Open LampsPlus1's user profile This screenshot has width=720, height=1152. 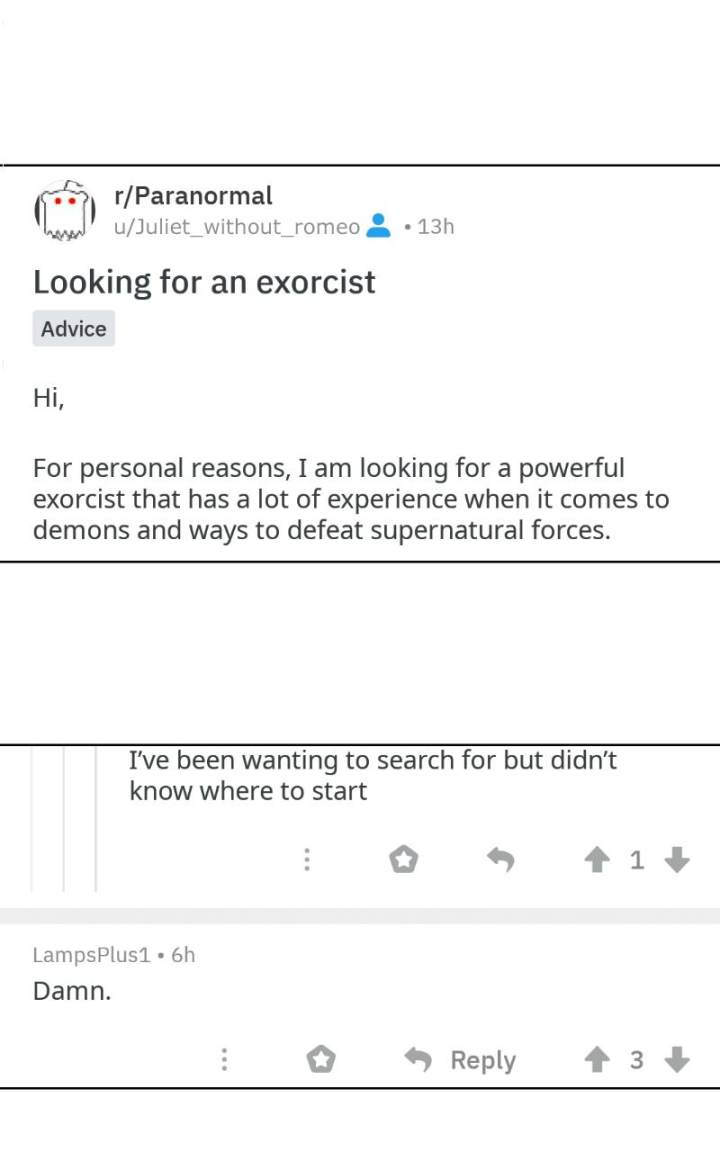91,954
